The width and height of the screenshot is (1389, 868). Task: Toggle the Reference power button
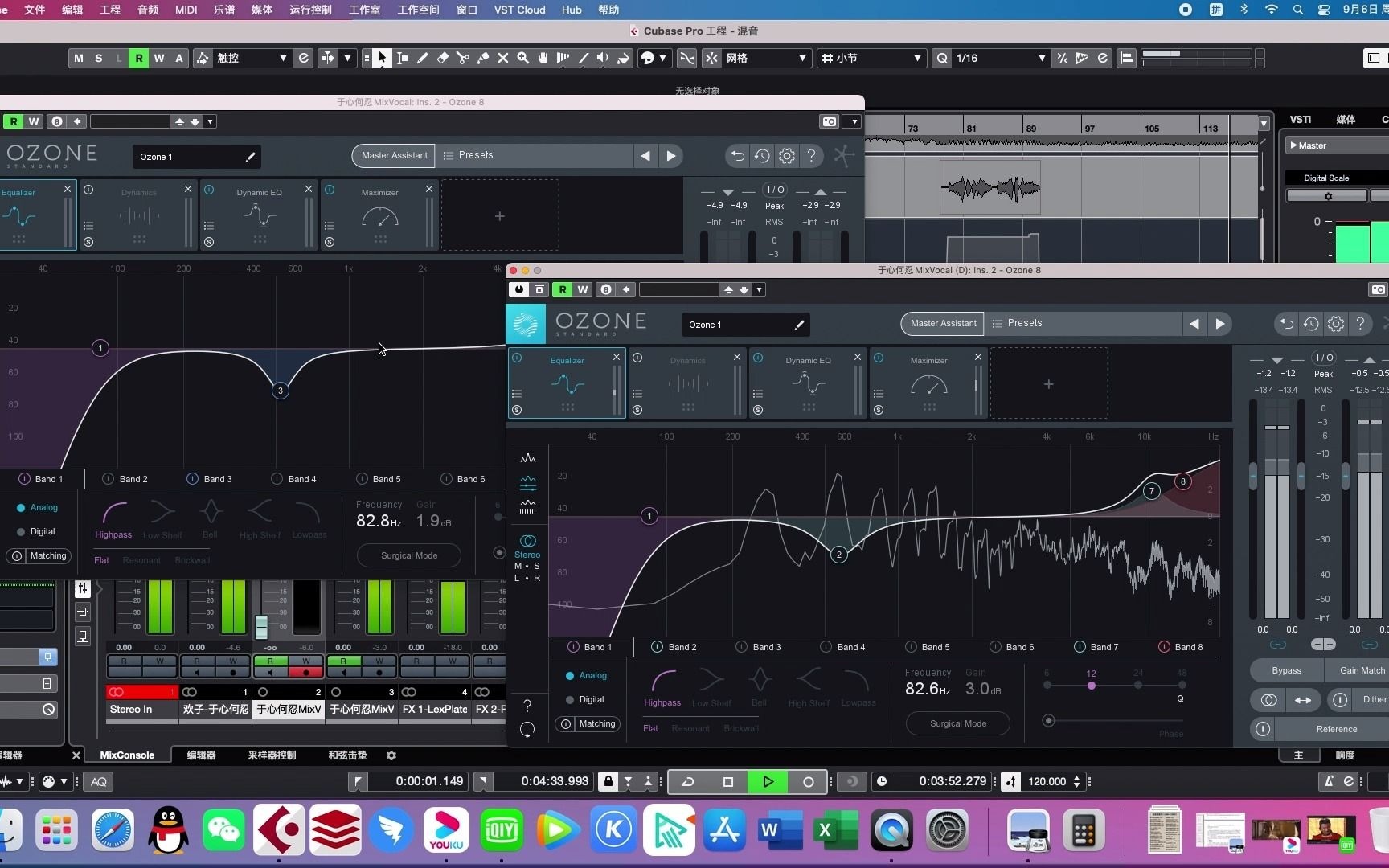point(1263,729)
